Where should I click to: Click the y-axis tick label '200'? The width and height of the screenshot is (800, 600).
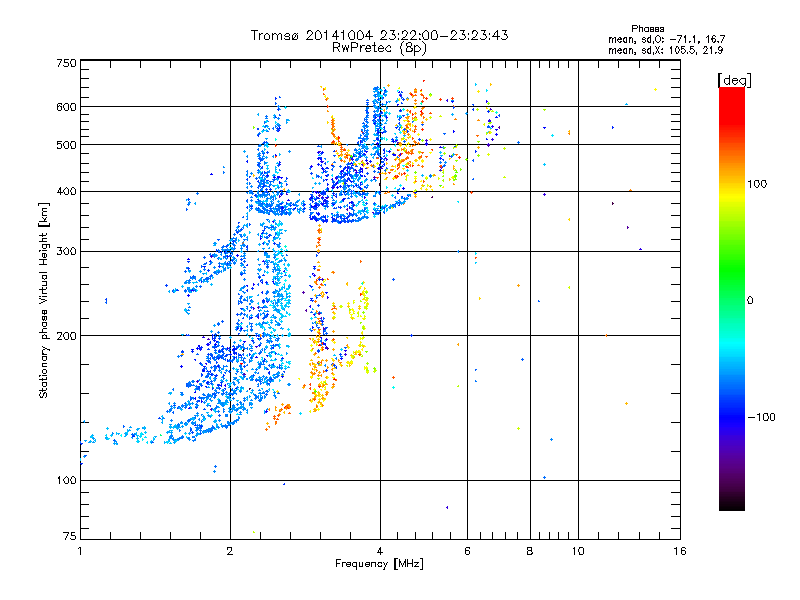66,336
